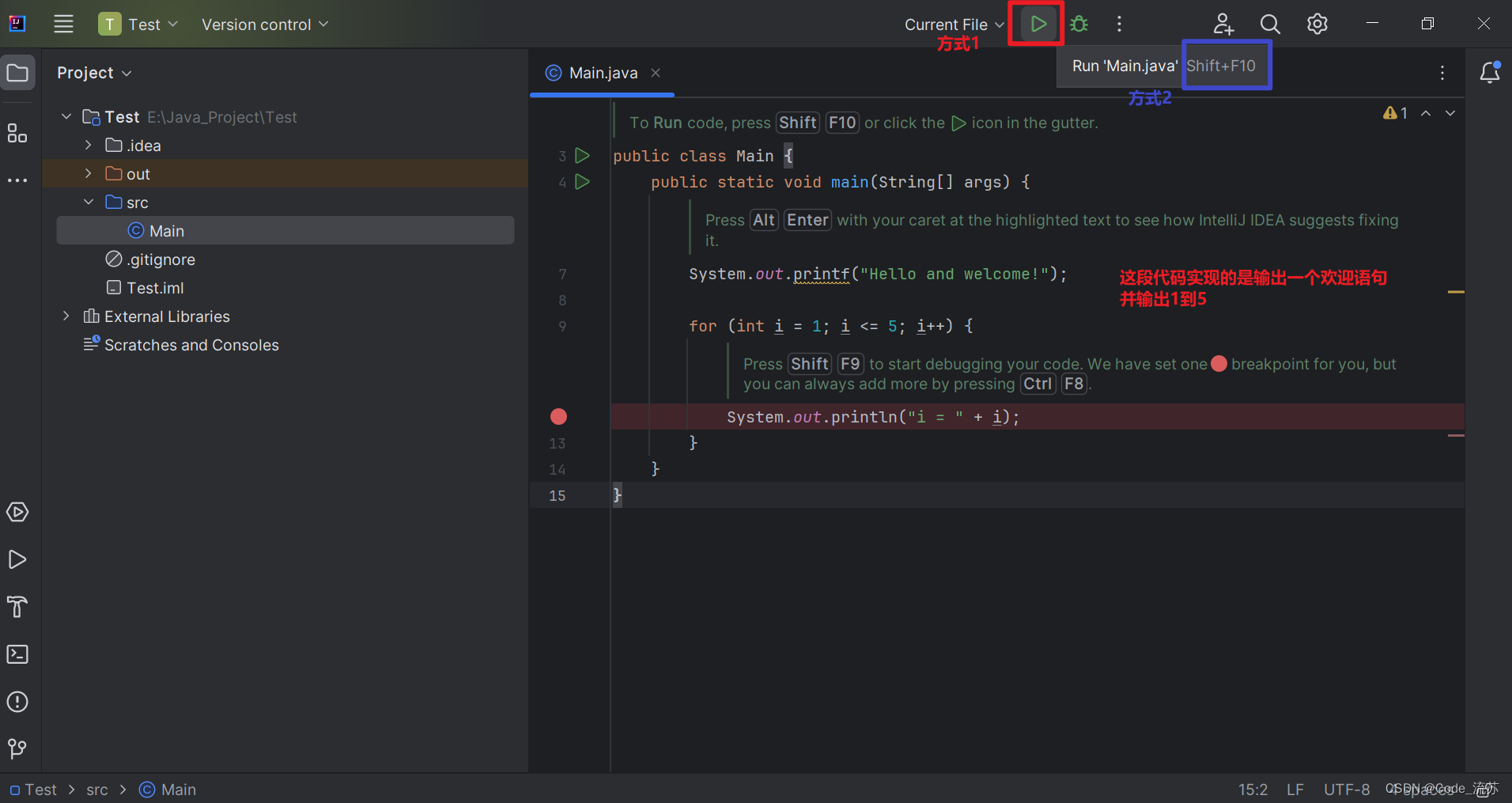Change UTF-8 file encoding
1512x803 pixels.
point(1347,790)
